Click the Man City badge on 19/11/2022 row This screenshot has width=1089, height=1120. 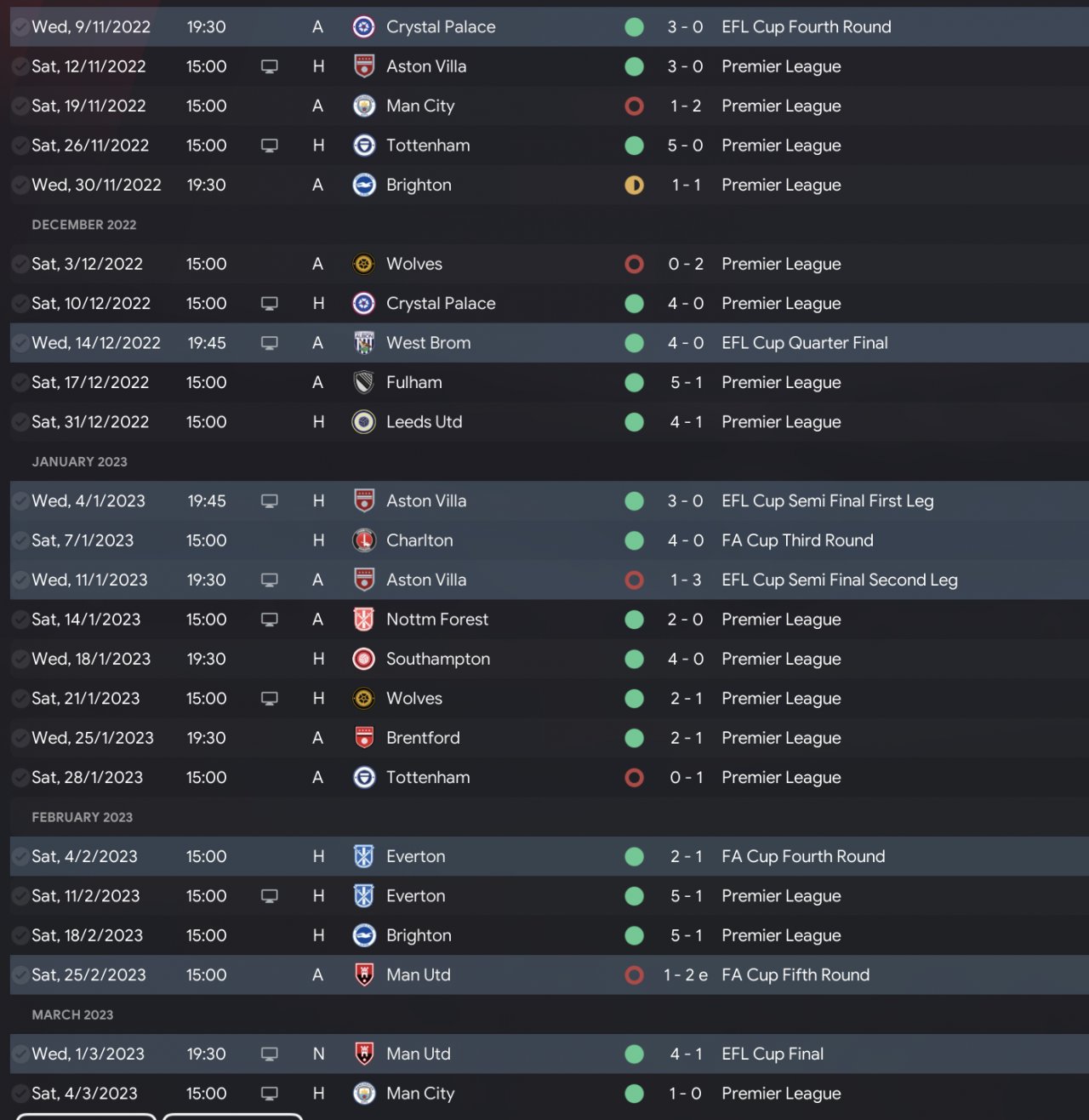point(364,106)
